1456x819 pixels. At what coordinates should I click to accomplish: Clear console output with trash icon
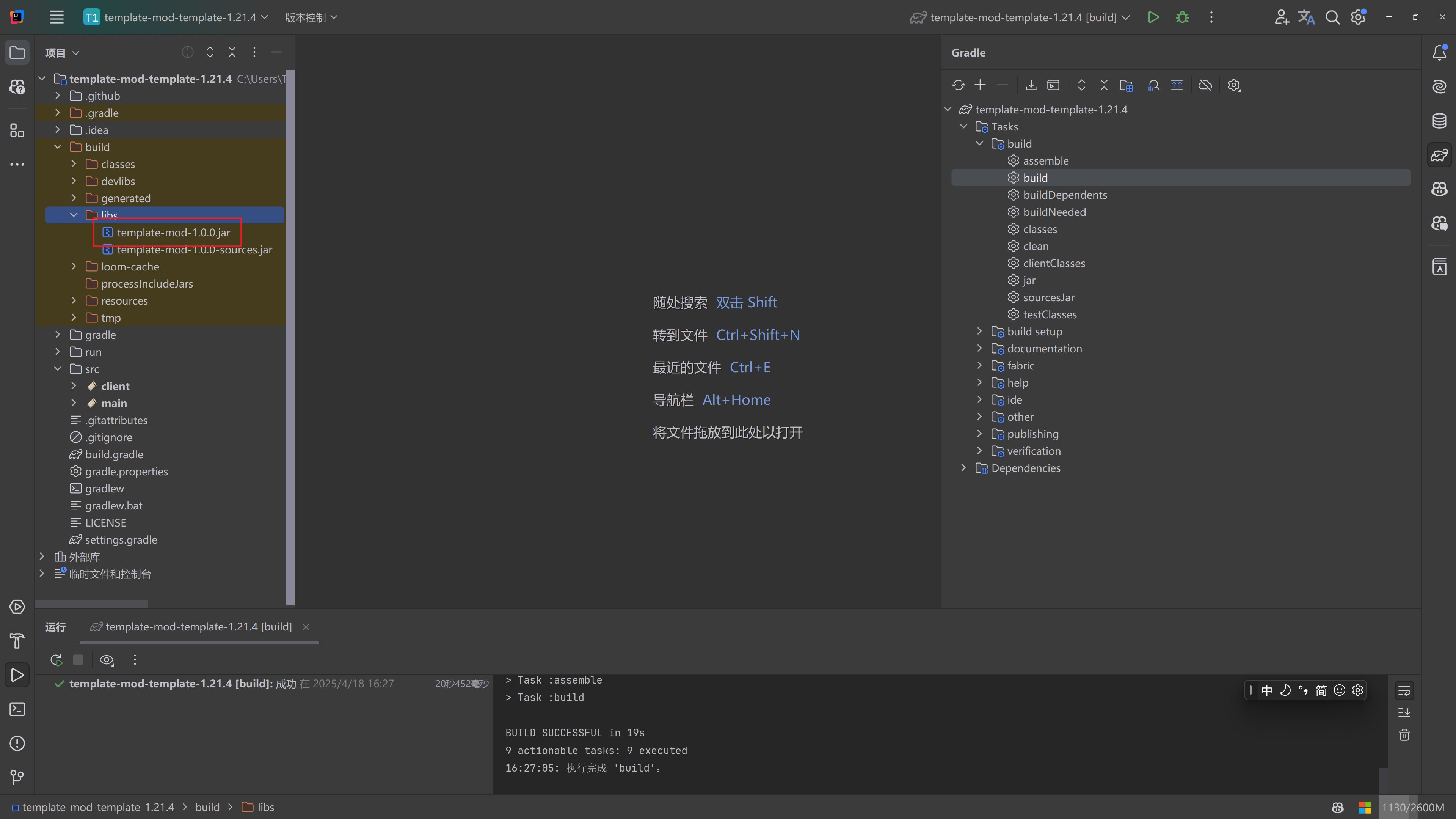(x=1404, y=735)
